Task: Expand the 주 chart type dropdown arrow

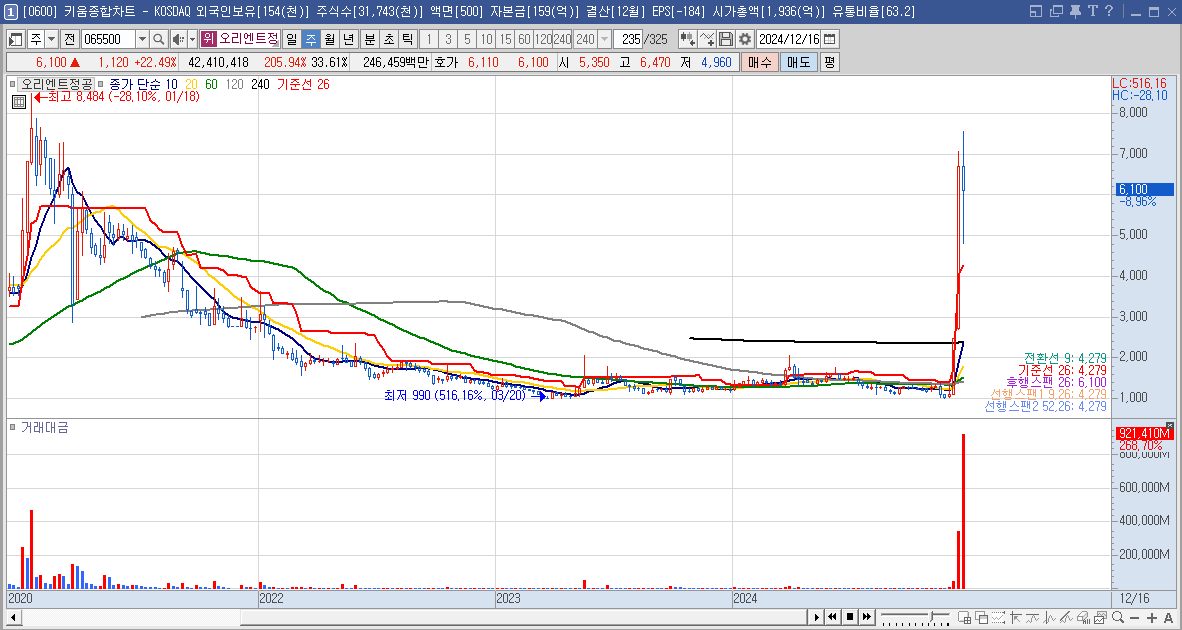Action: (51, 39)
